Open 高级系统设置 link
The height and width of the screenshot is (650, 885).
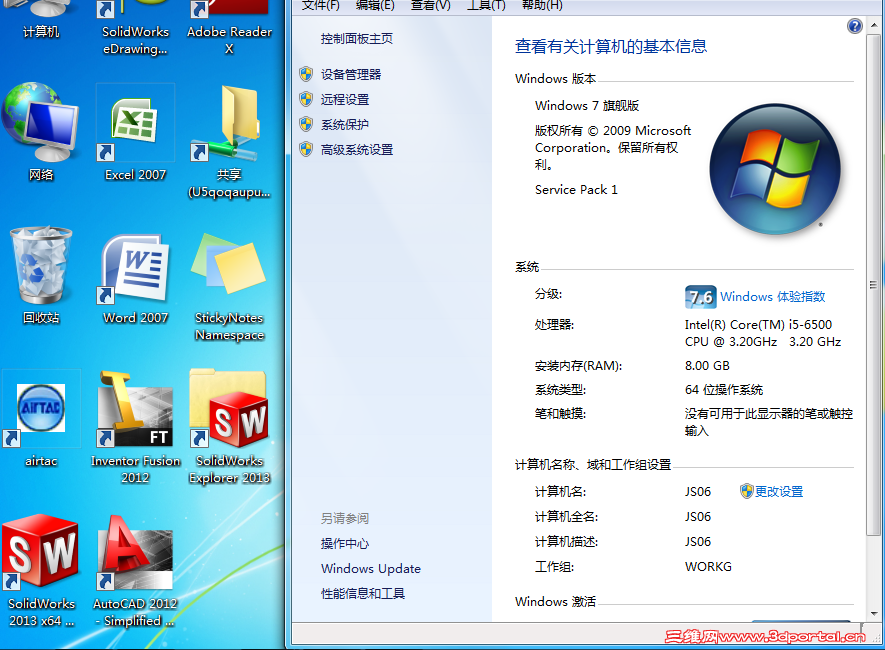coord(357,150)
